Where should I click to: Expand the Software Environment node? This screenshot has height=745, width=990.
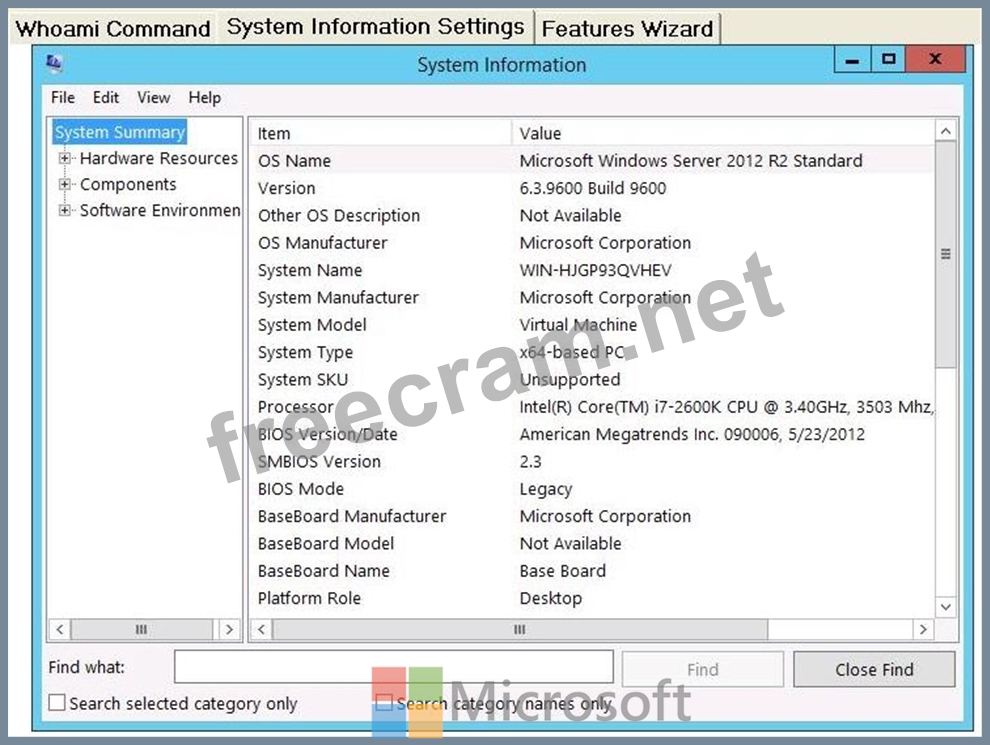(x=64, y=210)
